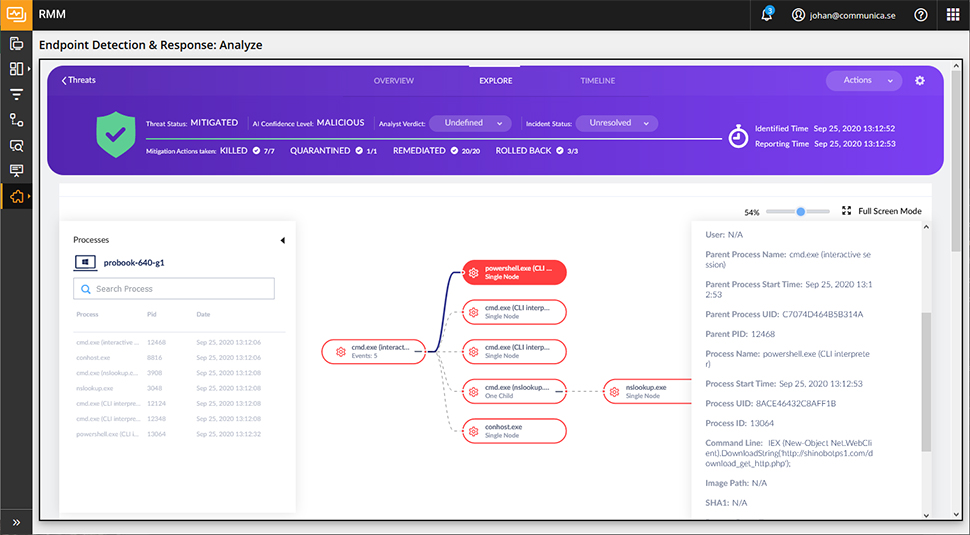Open the Analyst Verdict Undefined dropdown
Viewport: 970px width, 535px height.
coord(470,123)
